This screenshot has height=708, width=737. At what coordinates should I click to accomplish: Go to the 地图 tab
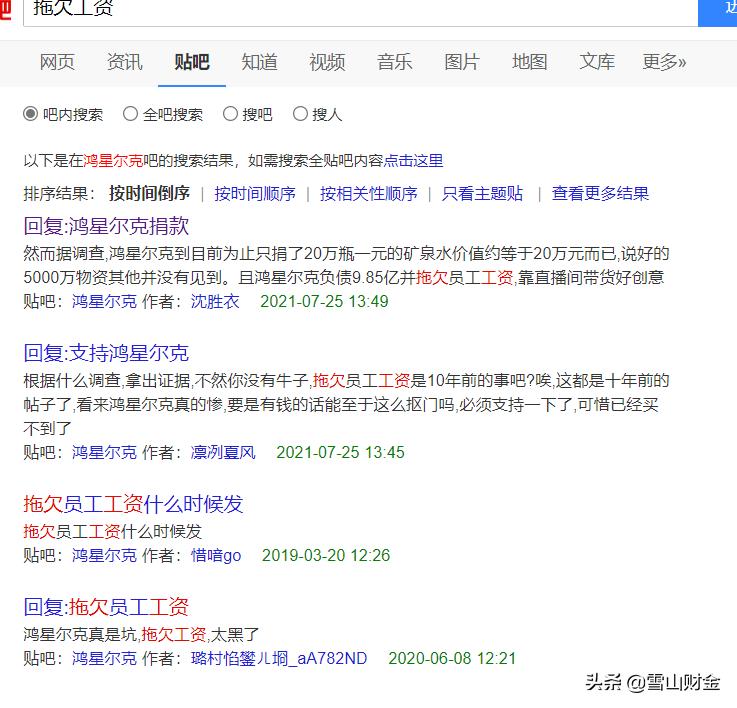pos(530,62)
